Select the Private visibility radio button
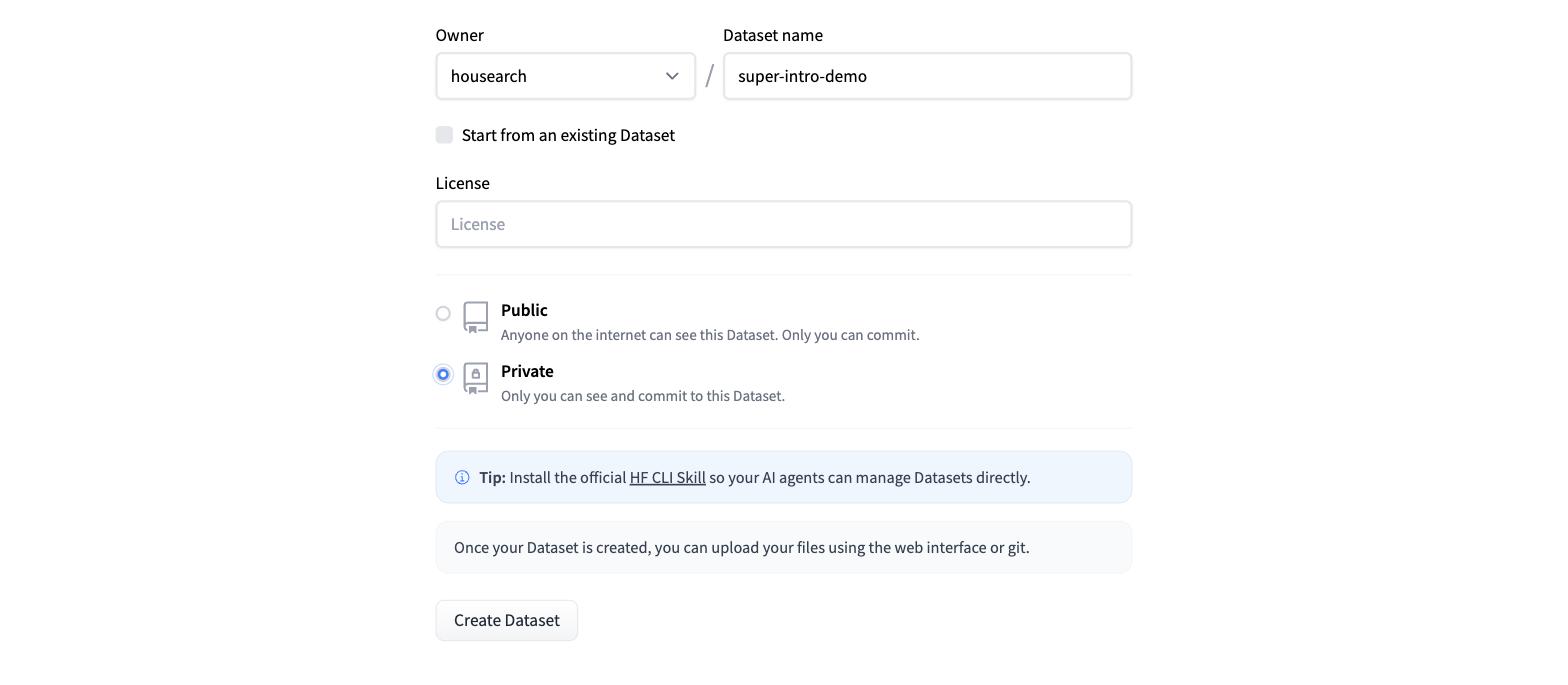The height and width of the screenshot is (685, 1568). pos(443,375)
